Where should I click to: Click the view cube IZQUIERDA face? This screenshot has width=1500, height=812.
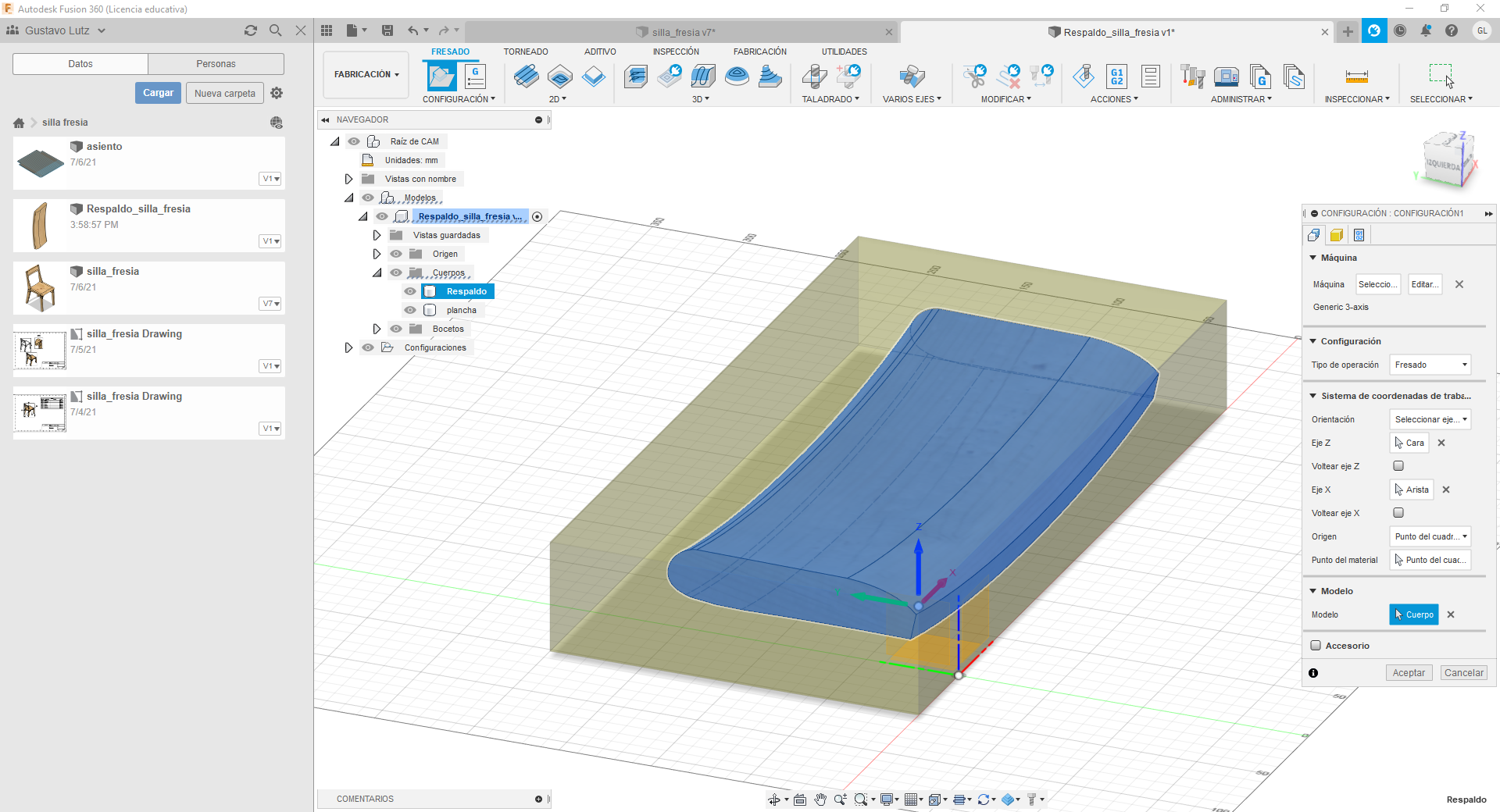pos(1442,166)
